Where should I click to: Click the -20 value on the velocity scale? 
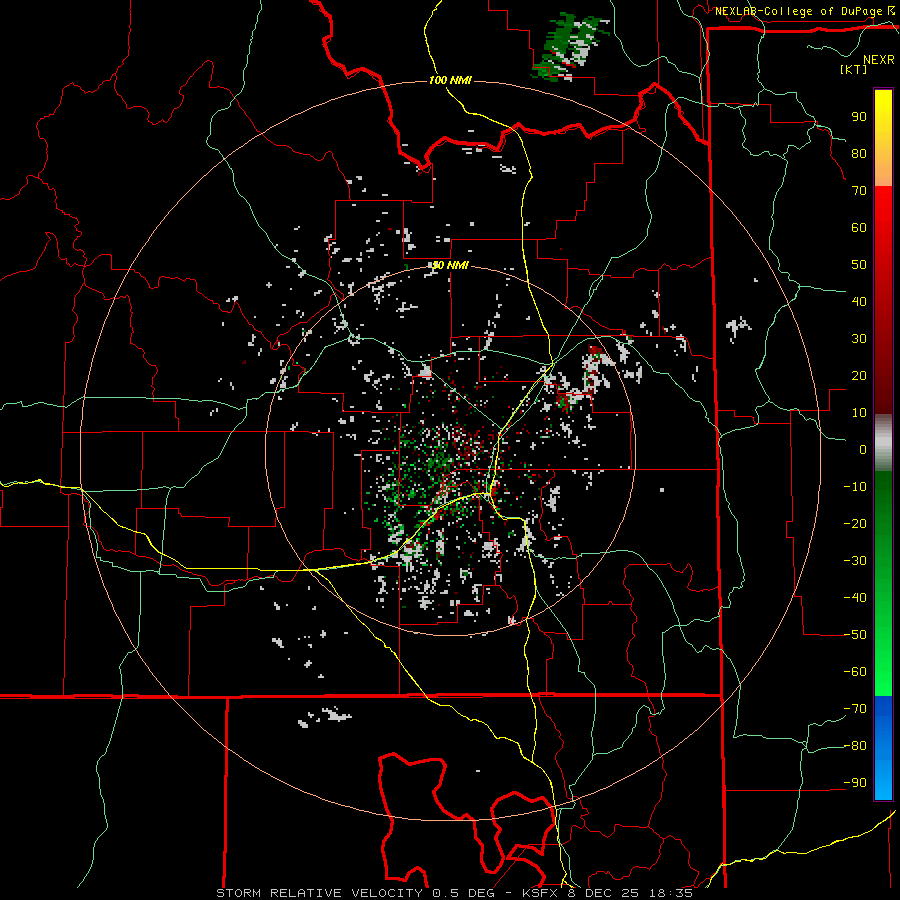tap(855, 524)
